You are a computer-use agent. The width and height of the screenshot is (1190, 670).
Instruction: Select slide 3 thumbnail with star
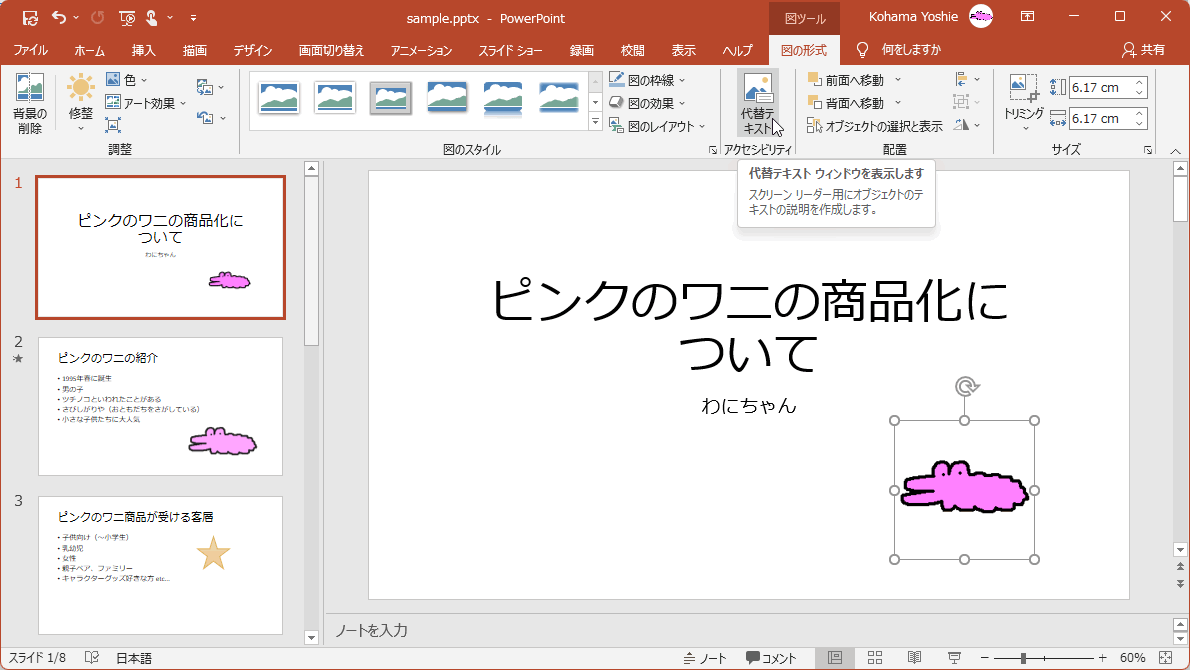[160, 565]
